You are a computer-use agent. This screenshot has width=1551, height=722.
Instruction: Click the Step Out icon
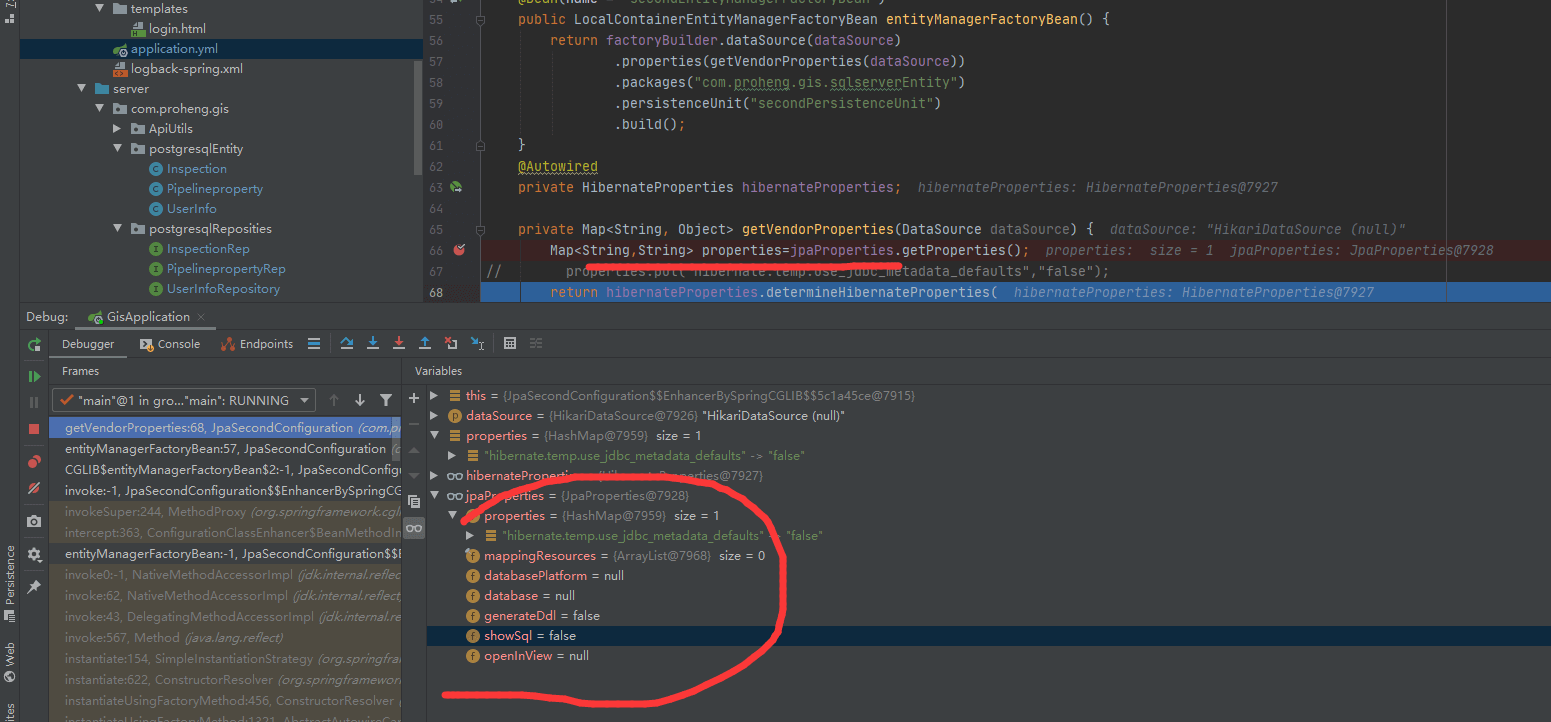pyautogui.click(x=425, y=343)
